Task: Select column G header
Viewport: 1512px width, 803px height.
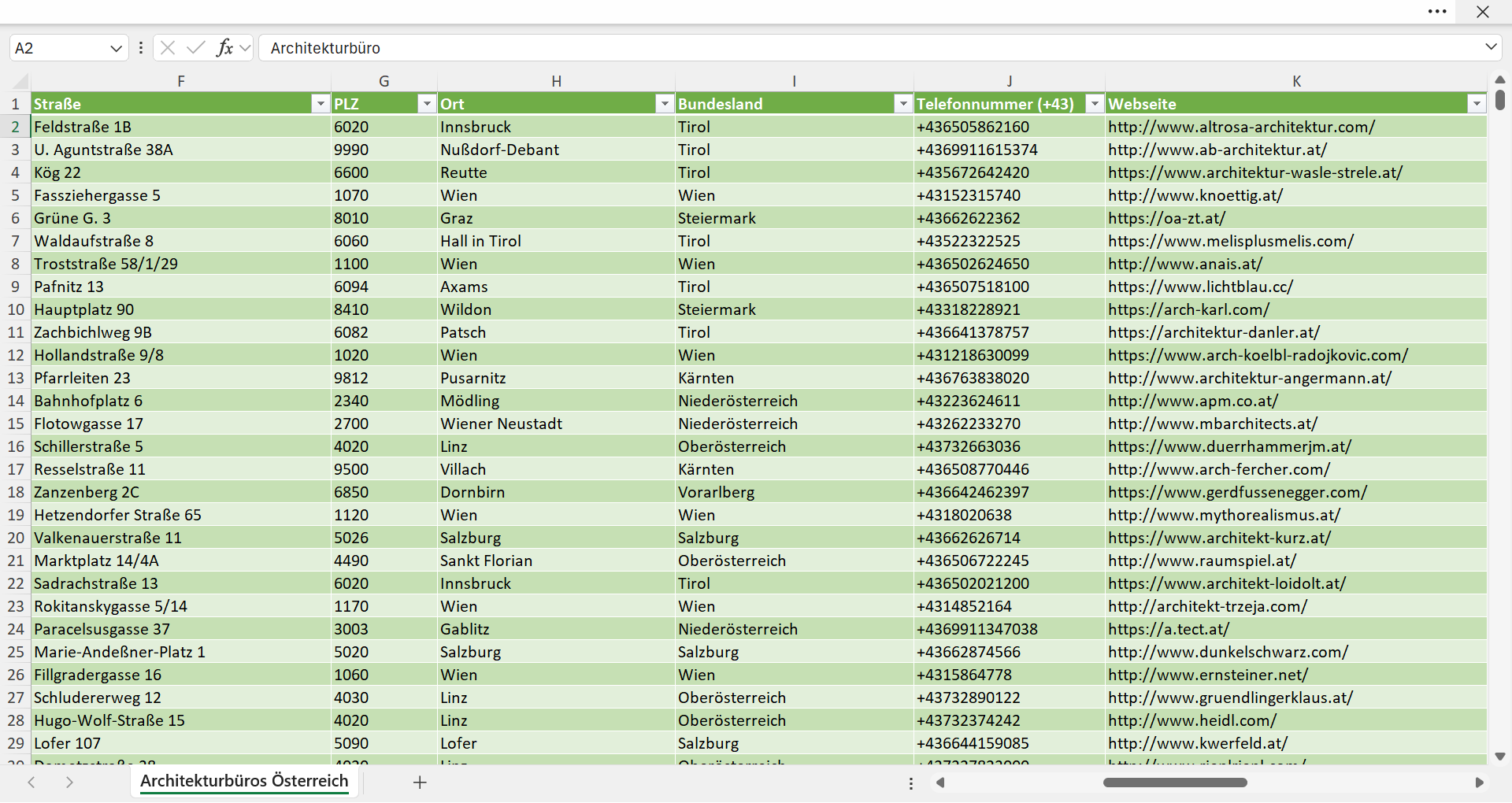Action: click(x=384, y=81)
